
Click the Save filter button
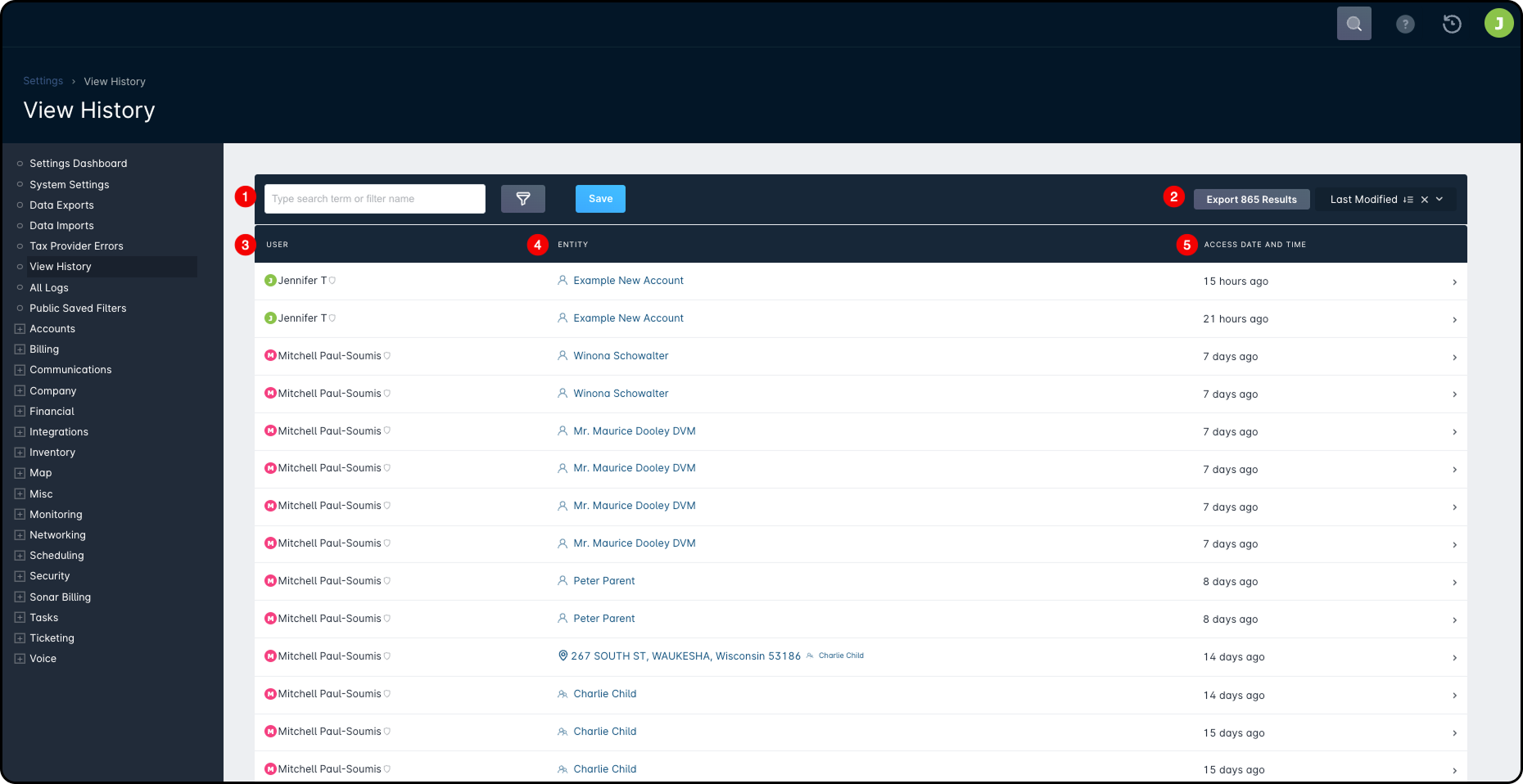(600, 199)
